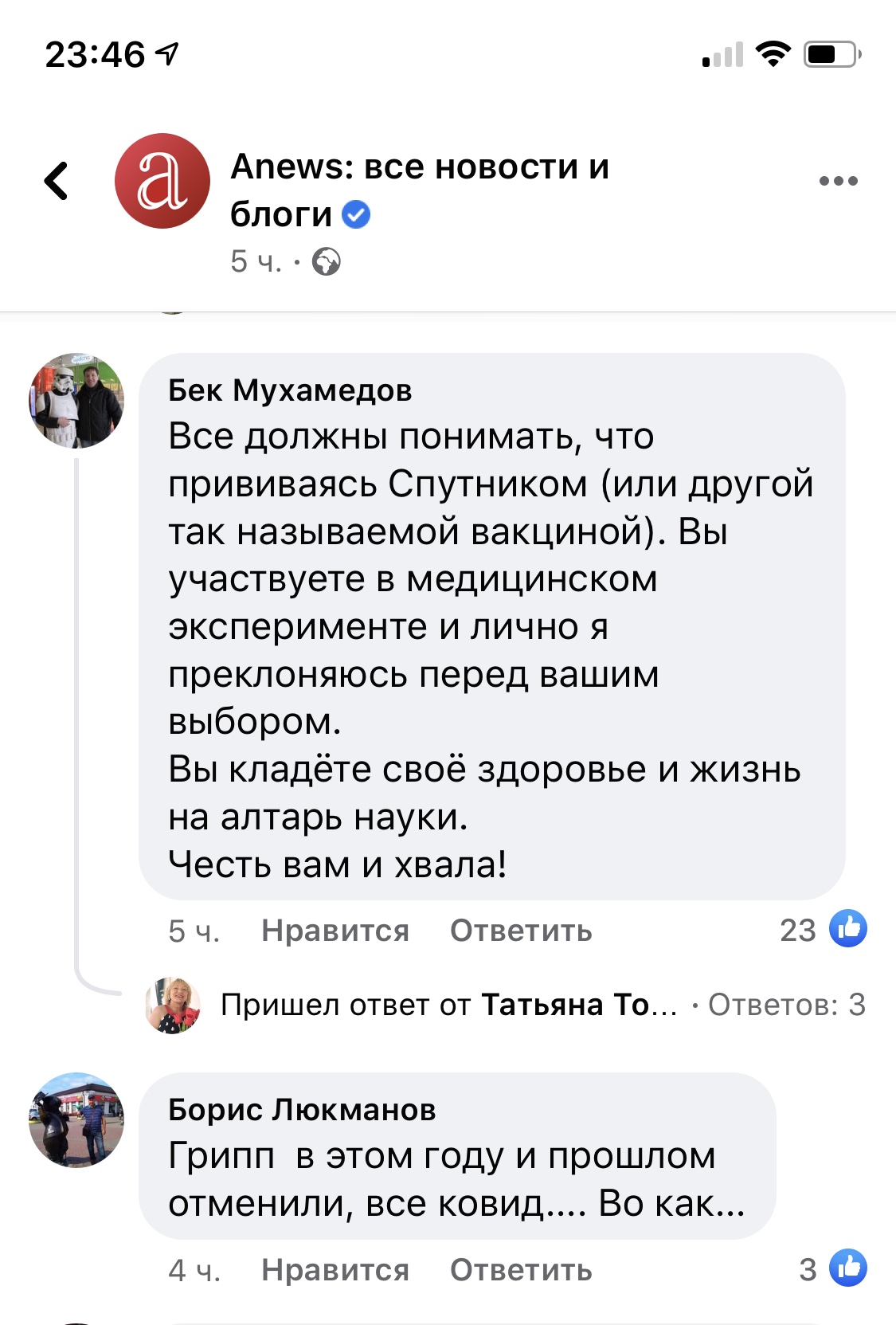Reply to Бек Мухамедов's comment
This screenshot has height=1325, width=896.
click(x=521, y=931)
